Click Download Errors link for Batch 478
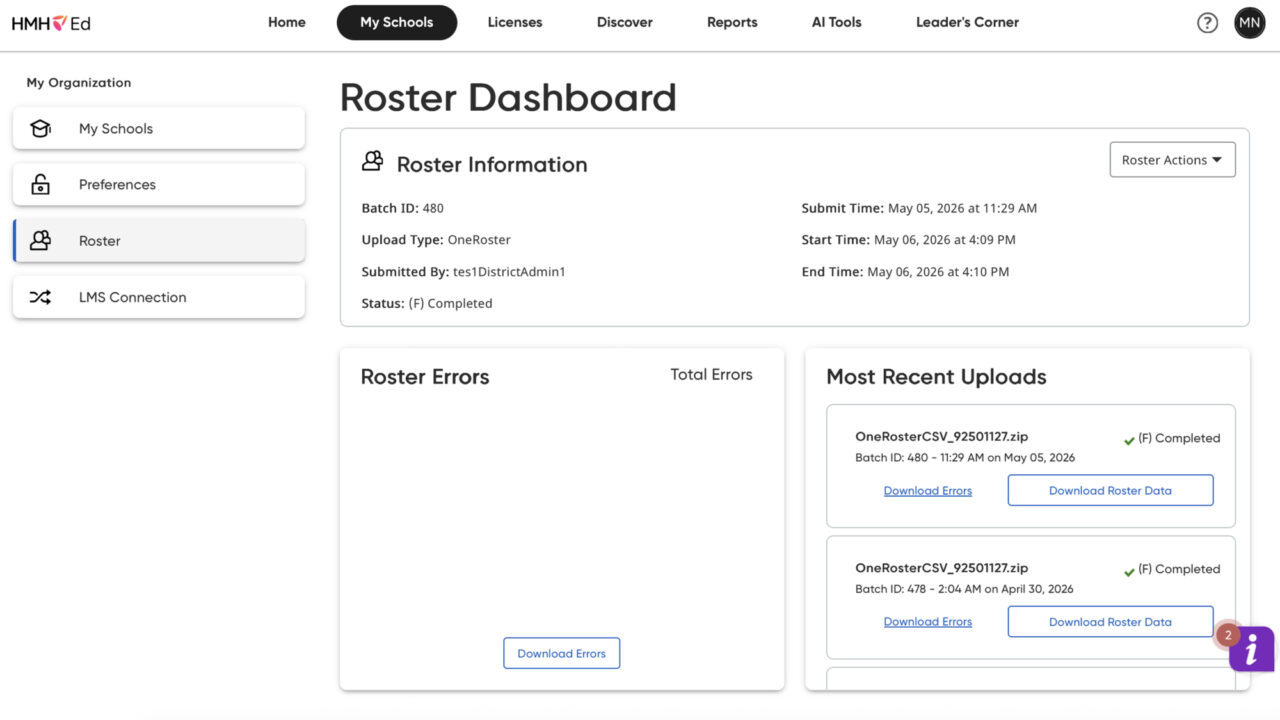This screenshot has width=1280, height=720. pyautogui.click(x=928, y=622)
